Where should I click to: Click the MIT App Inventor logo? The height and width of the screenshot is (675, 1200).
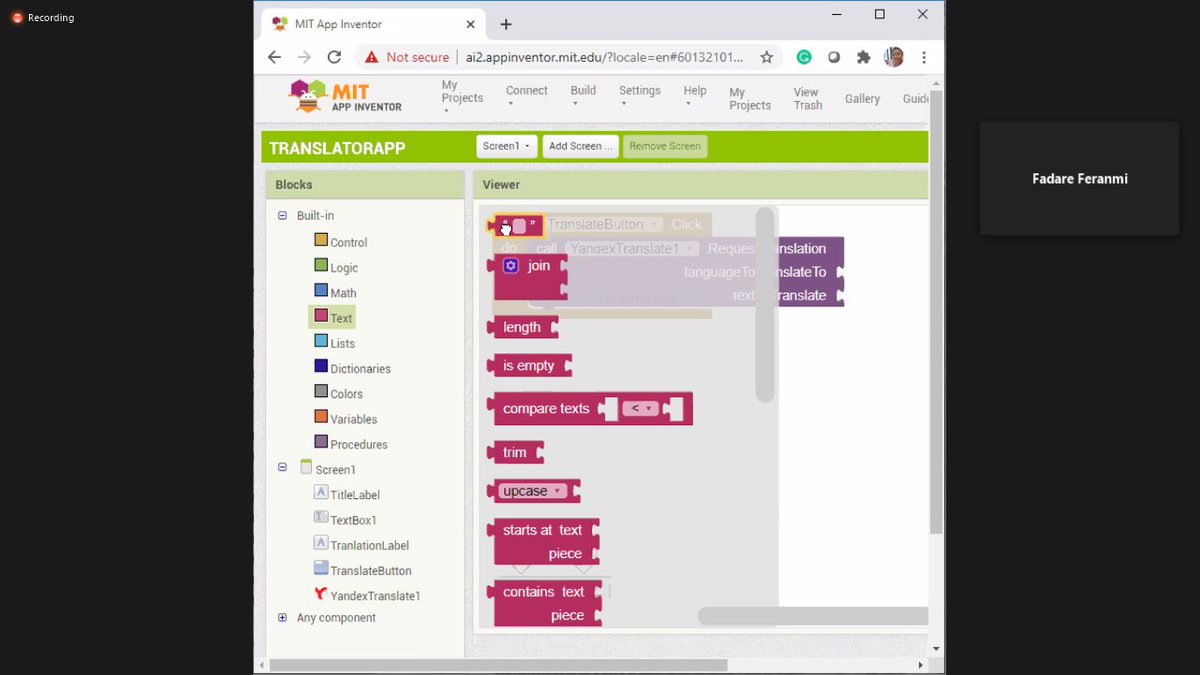[x=345, y=96]
